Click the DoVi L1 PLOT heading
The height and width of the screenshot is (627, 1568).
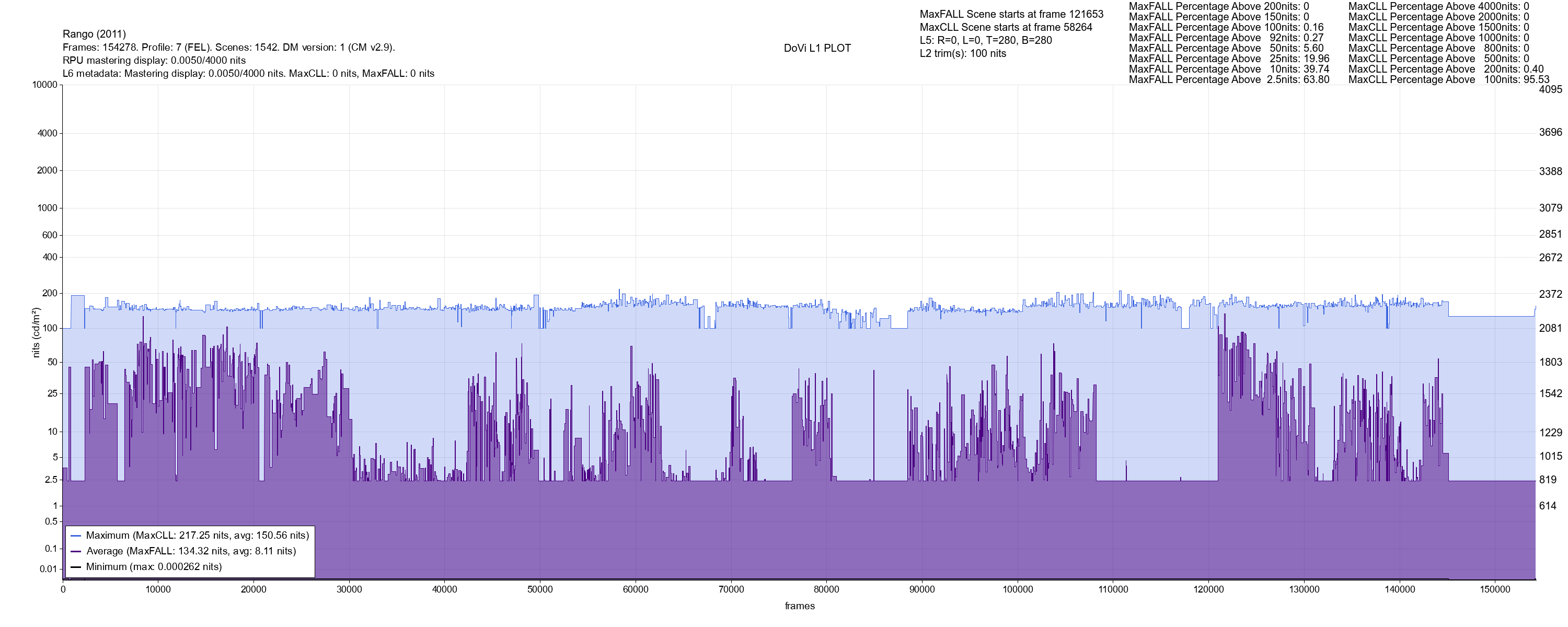point(817,48)
